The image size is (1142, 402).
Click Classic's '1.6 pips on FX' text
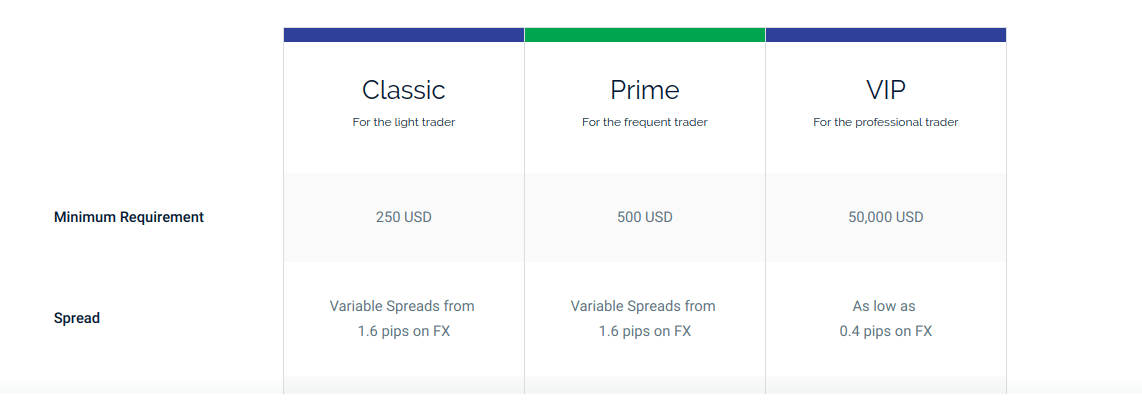click(403, 331)
